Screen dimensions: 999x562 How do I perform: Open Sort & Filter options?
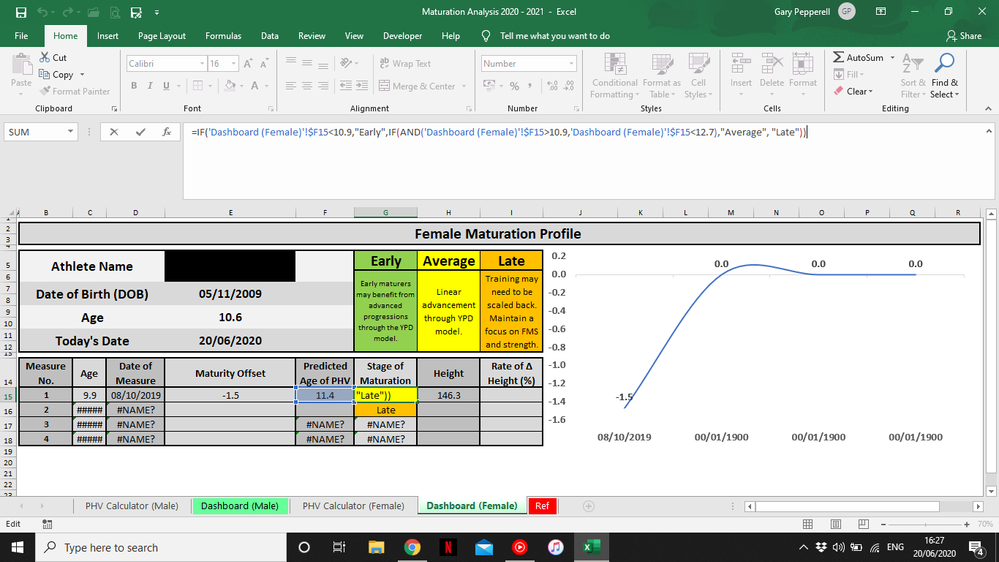tap(912, 75)
